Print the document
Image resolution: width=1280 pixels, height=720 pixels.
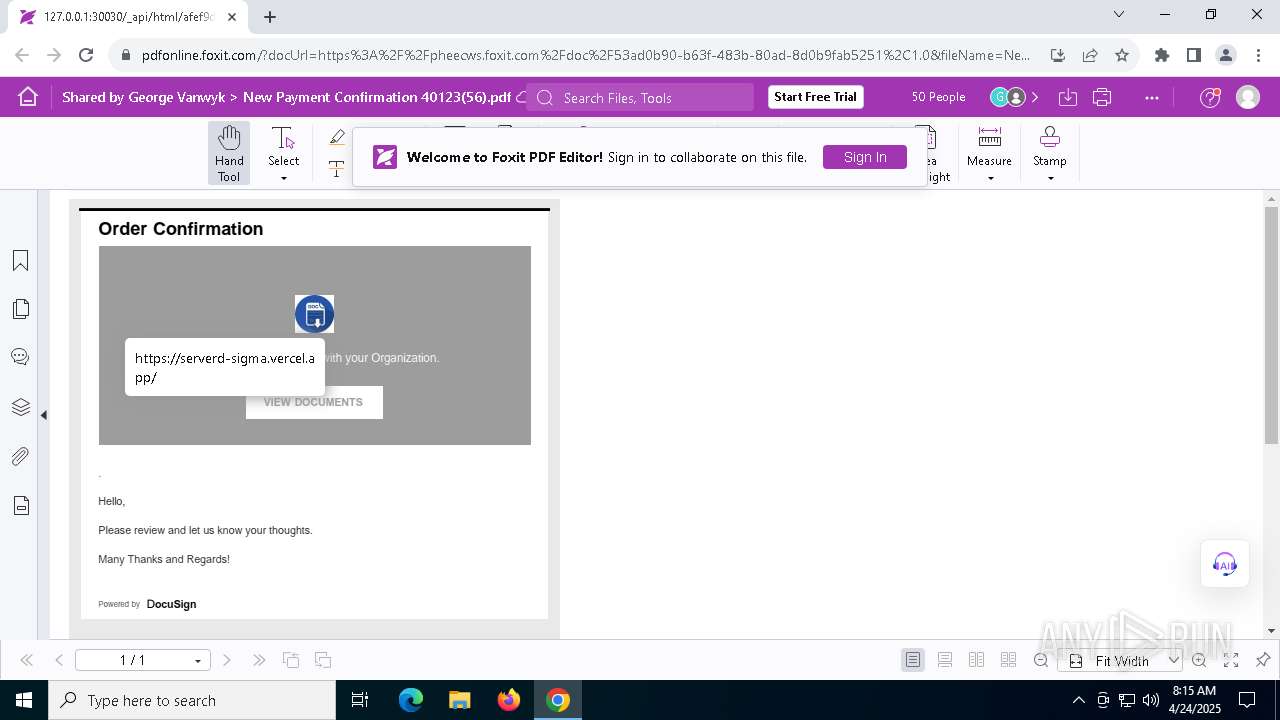pos(1102,97)
